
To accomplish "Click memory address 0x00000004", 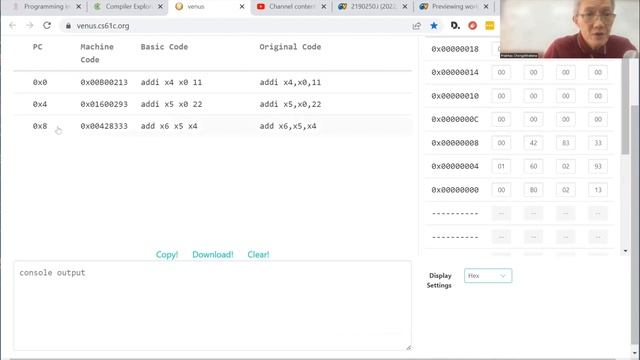I will click(455, 166).
